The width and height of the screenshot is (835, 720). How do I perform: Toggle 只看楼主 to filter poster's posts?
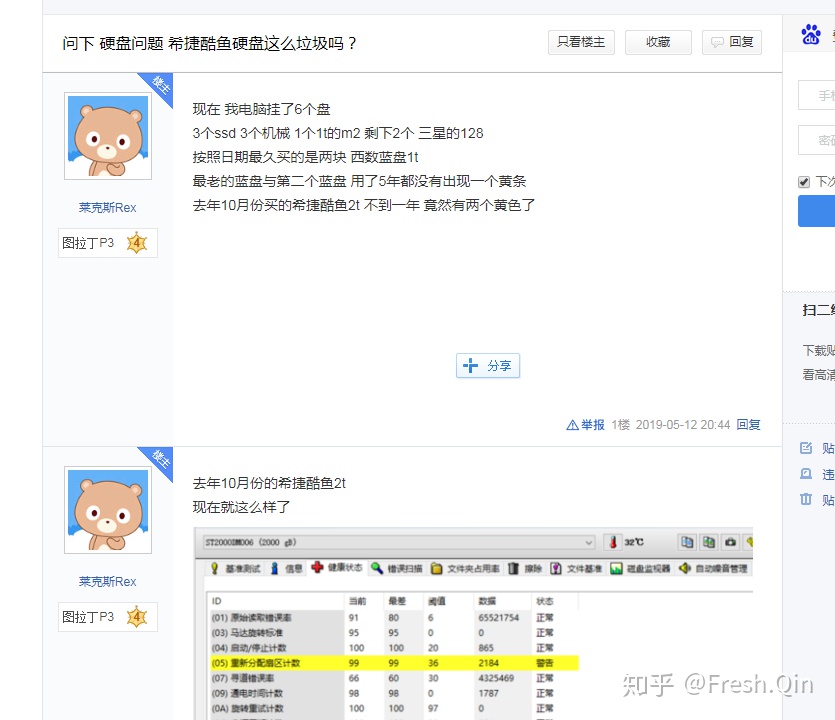click(581, 42)
